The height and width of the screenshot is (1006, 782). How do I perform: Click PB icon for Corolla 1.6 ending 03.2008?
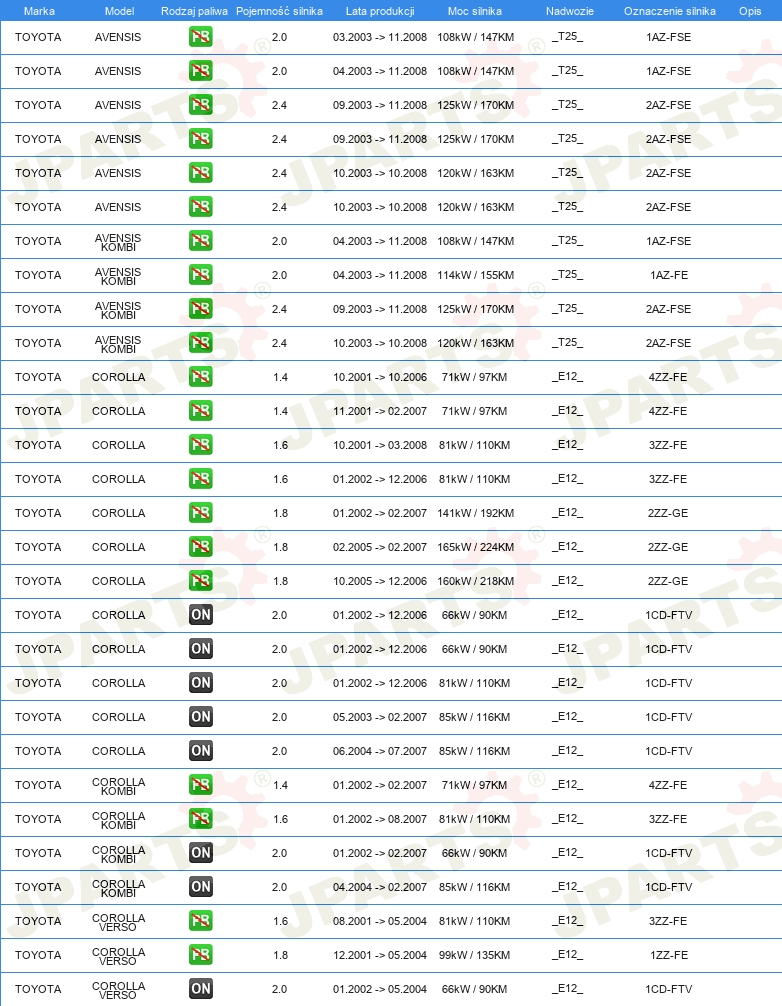(201, 445)
